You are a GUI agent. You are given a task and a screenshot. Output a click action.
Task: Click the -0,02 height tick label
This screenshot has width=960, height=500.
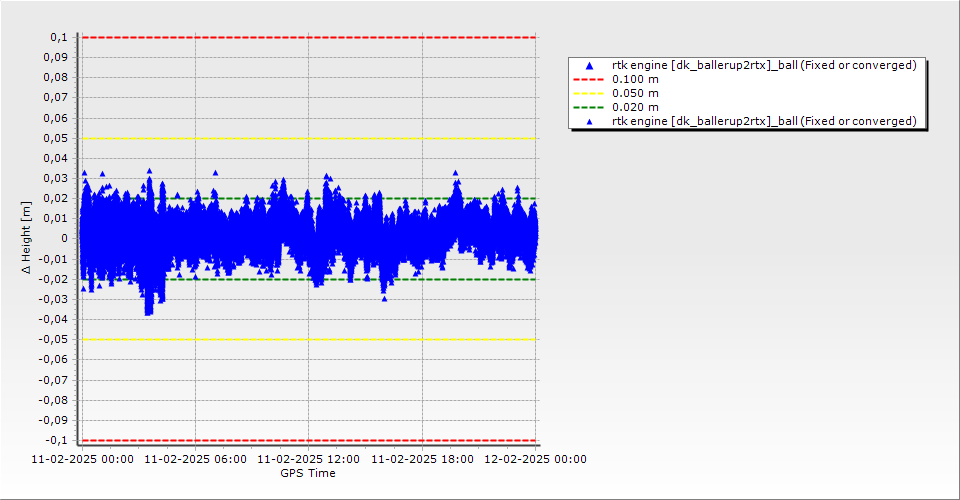53,279
